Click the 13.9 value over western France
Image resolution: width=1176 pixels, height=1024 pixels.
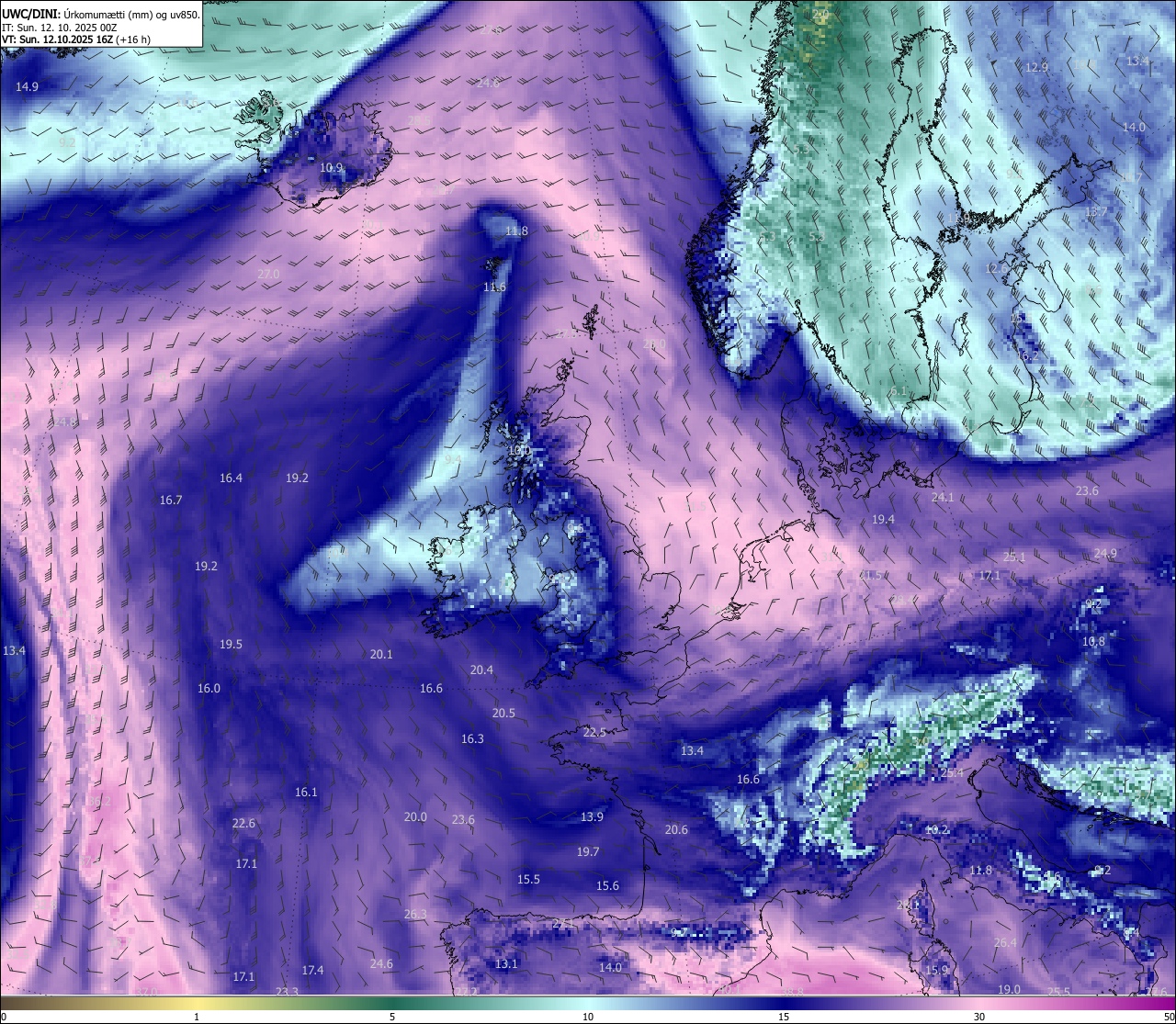pyautogui.click(x=592, y=817)
